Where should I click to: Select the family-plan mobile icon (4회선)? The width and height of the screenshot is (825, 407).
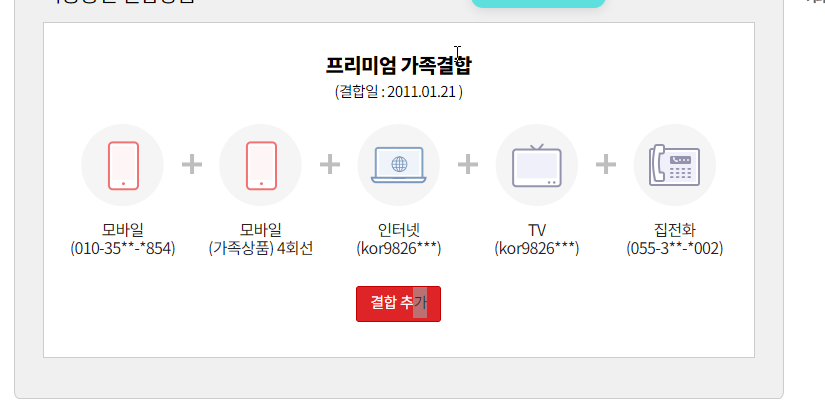[260, 165]
